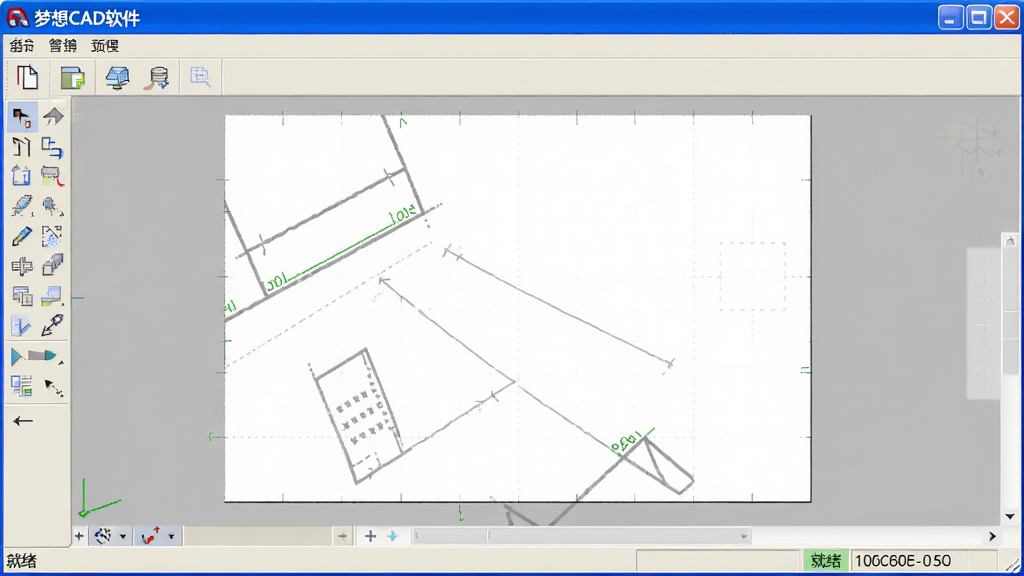This screenshot has width=1024, height=576.
Task: Click the blue box with up-arrow tool
Action: [x=21, y=176]
